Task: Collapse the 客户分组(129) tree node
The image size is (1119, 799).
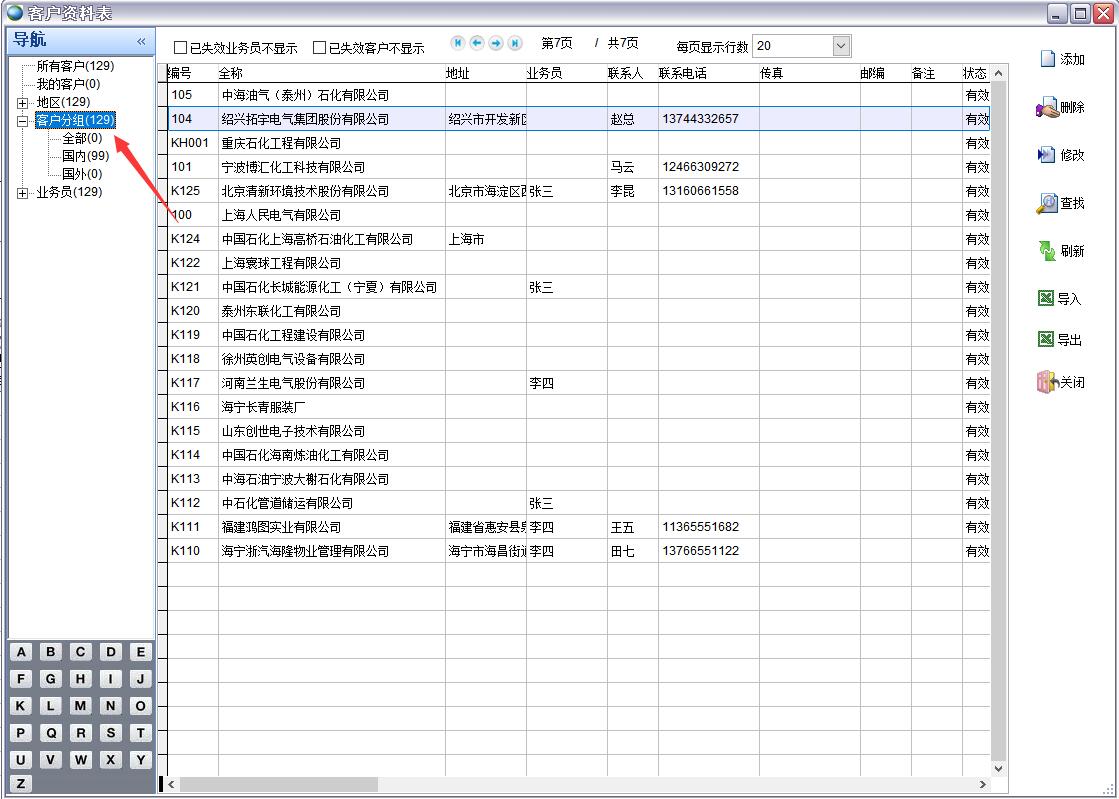Action: pyautogui.click(x=23, y=121)
